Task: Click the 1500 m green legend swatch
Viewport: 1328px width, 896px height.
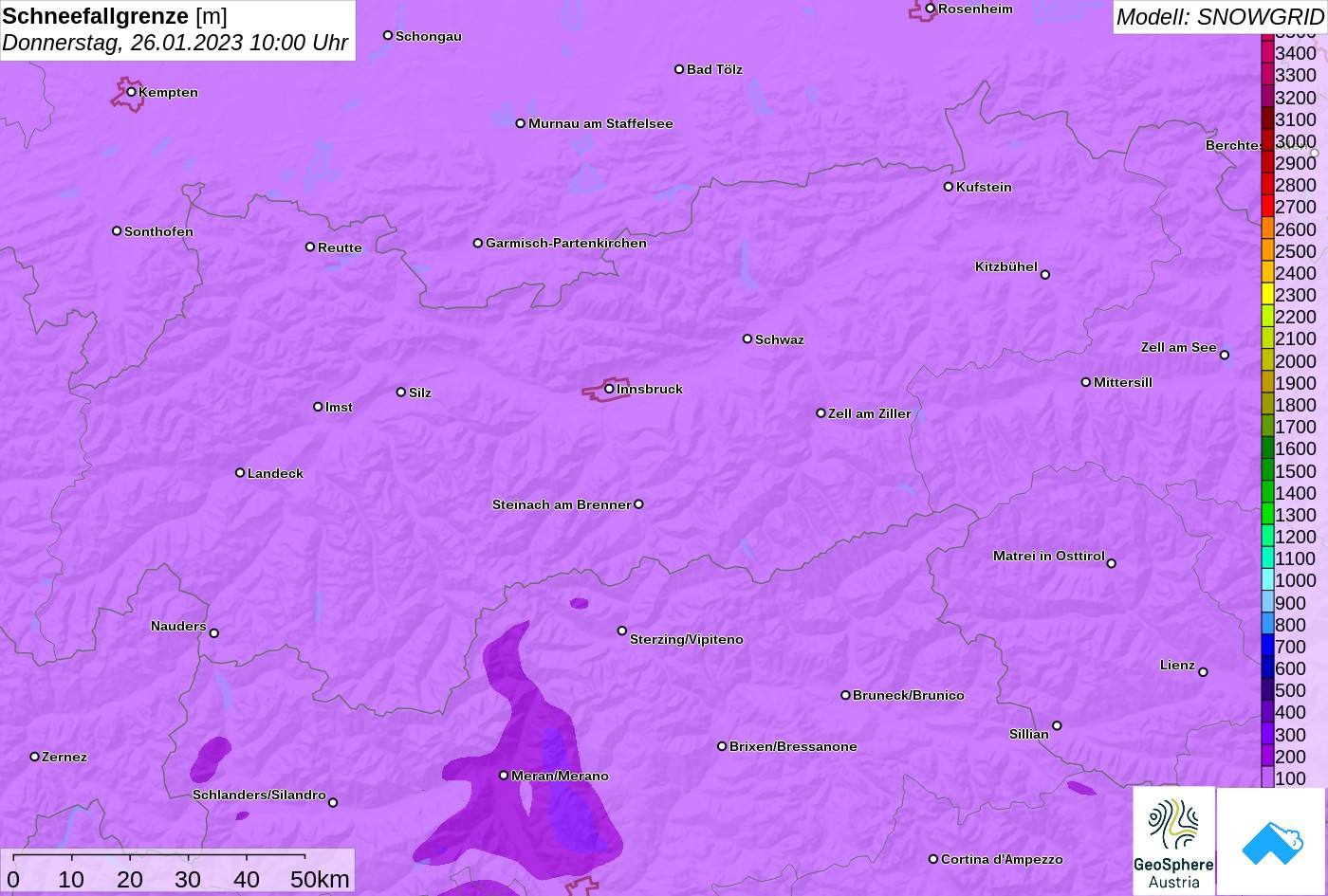Action: tap(1267, 471)
